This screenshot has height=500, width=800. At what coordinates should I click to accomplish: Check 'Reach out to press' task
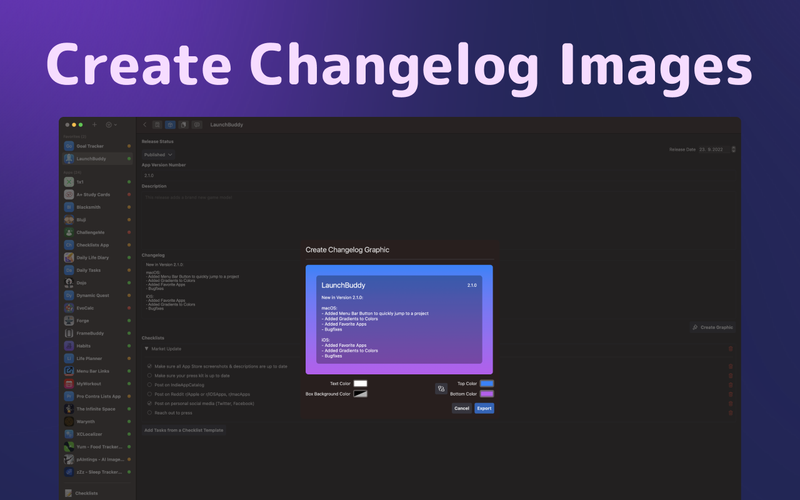coord(149,413)
